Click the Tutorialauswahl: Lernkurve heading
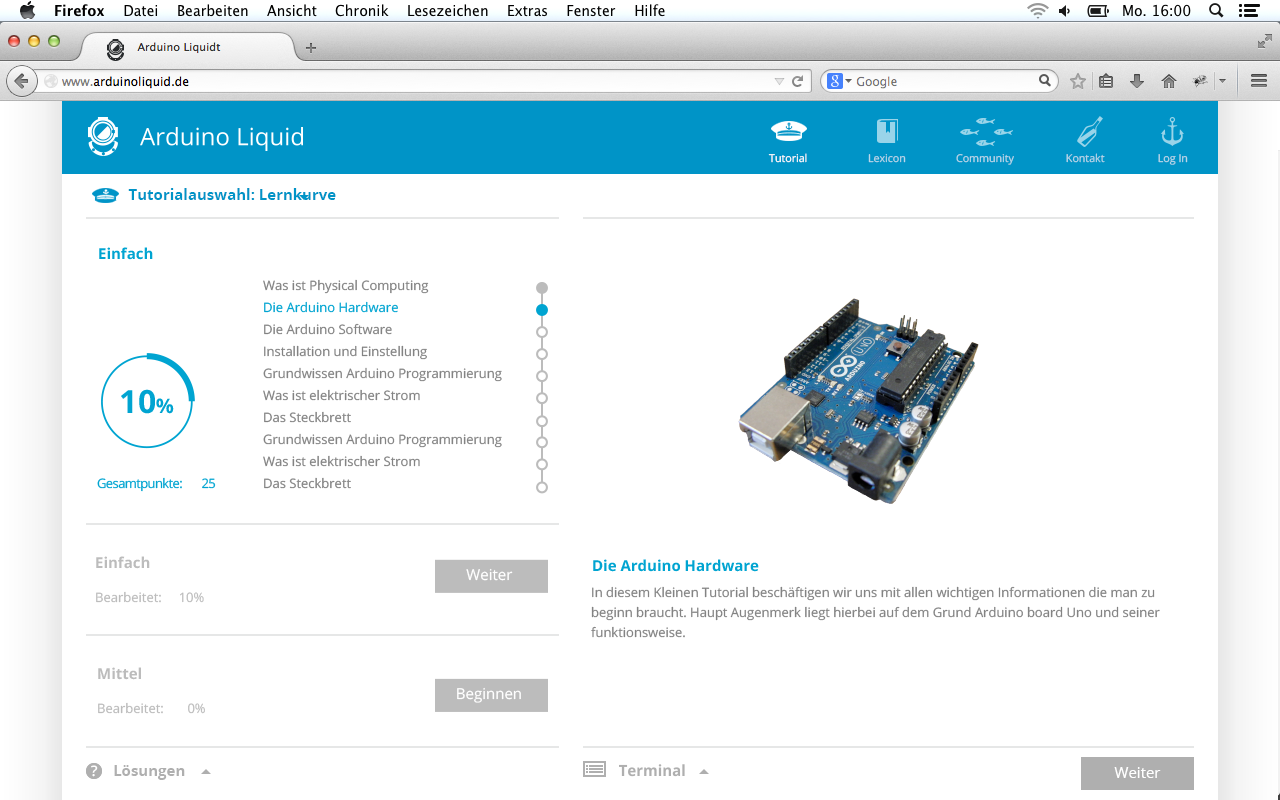Screen dimensions: 1280x800 232,195
